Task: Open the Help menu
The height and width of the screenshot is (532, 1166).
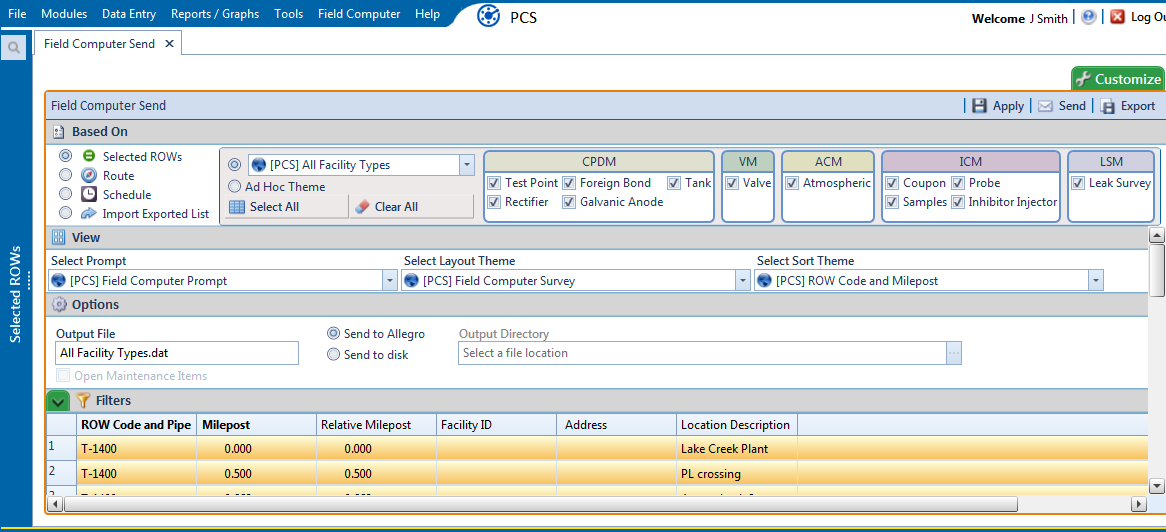Action: pyautogui.click(x=428, y=14)
